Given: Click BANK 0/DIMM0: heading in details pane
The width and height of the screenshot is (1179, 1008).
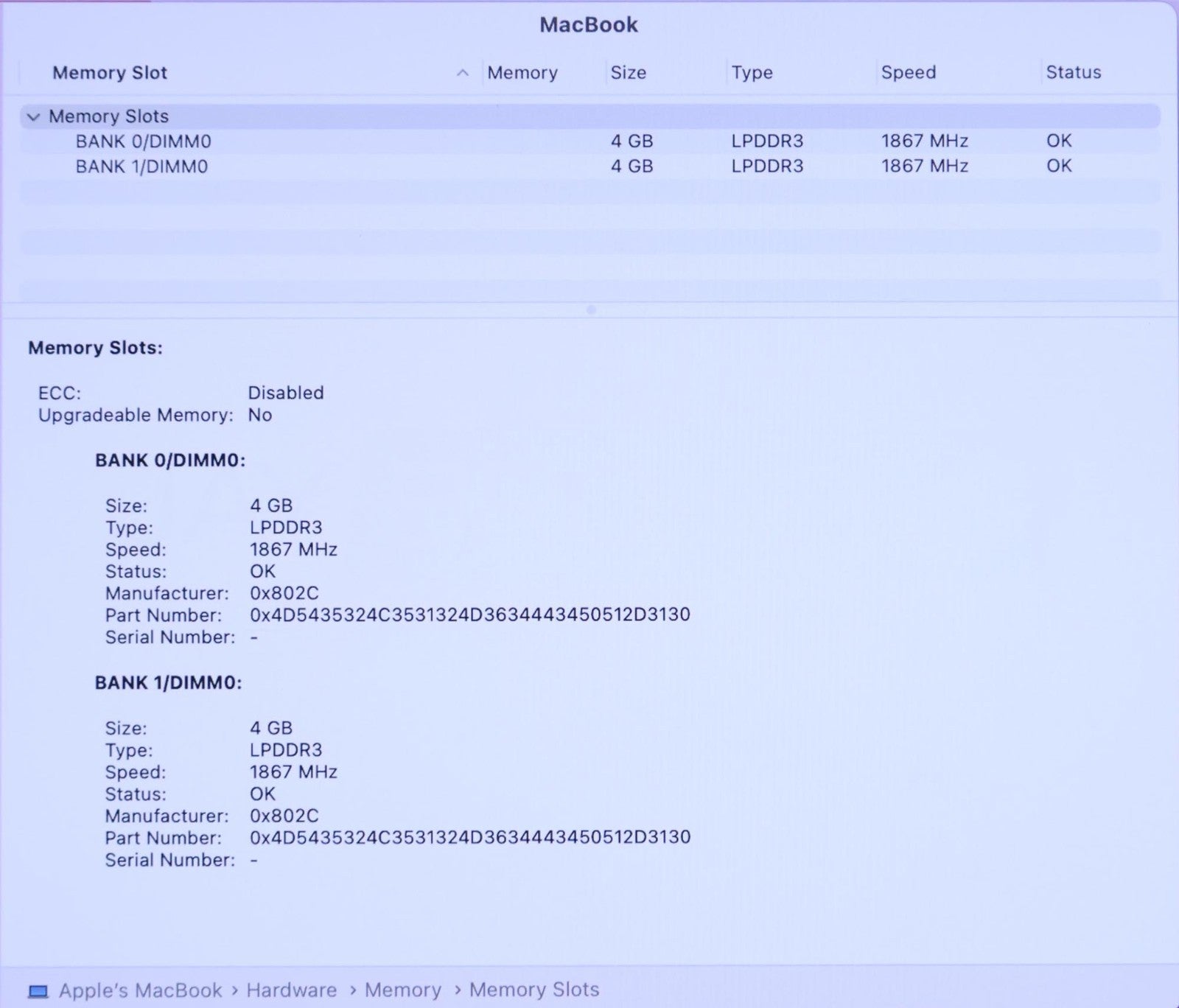Looking at the screenshot, I should coord(170,461).
